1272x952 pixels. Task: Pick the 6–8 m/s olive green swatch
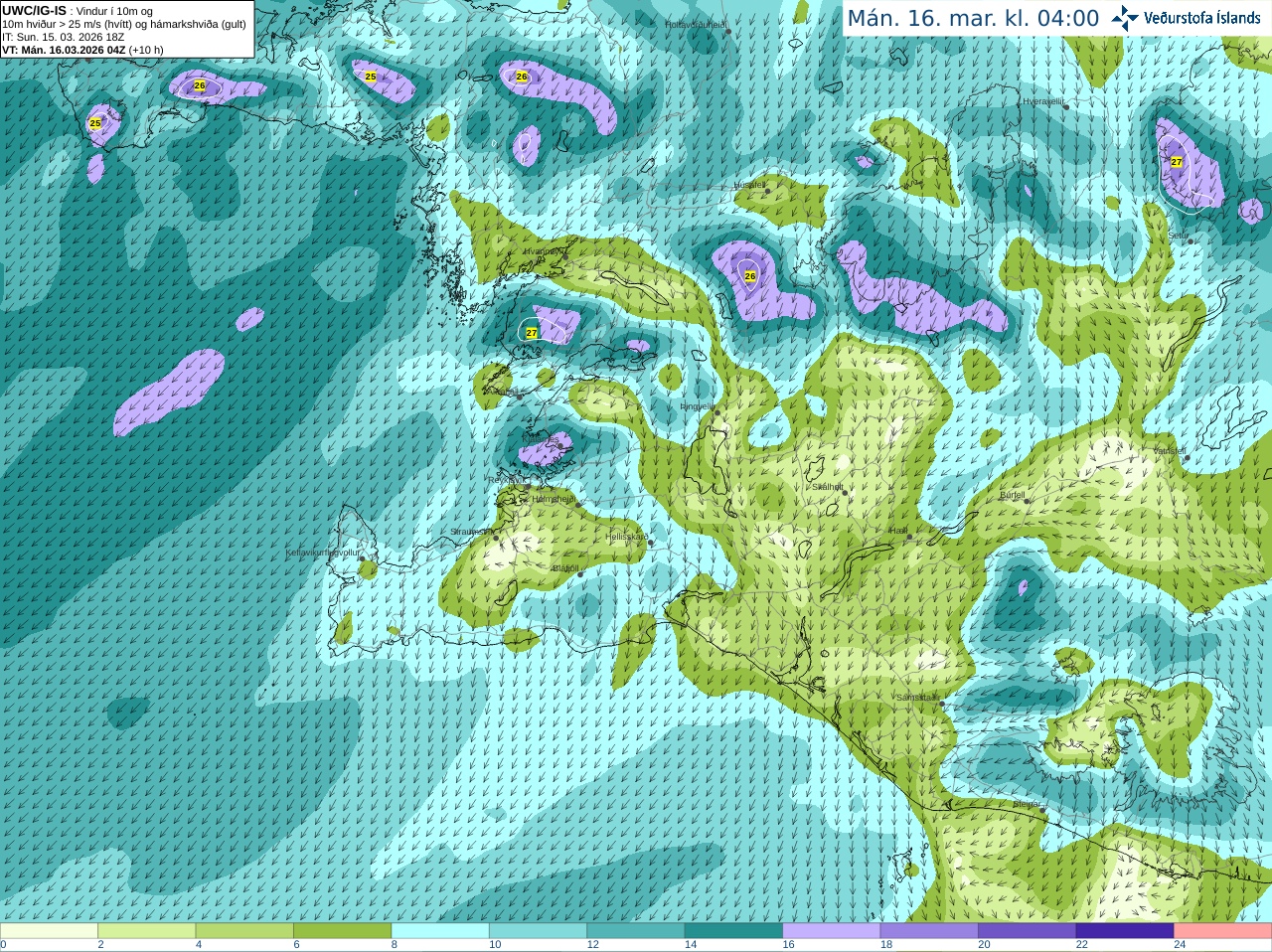click(x=342, y=931)
